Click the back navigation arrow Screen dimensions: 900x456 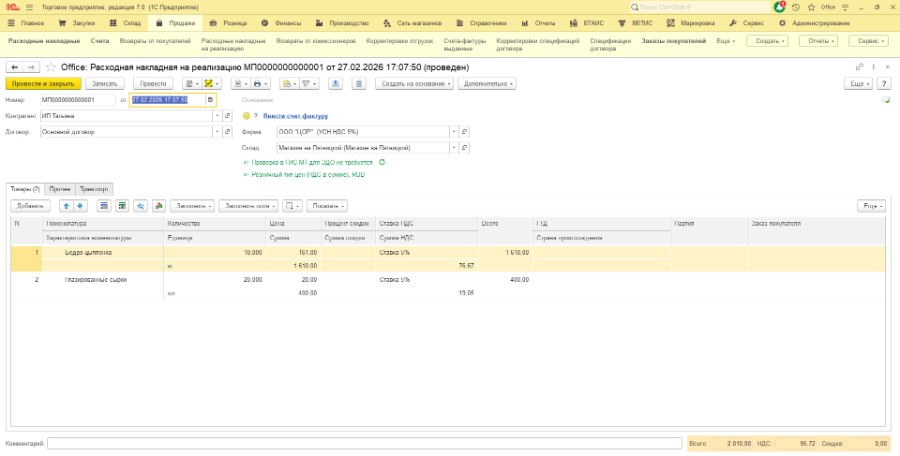click(x=14, y=67)
